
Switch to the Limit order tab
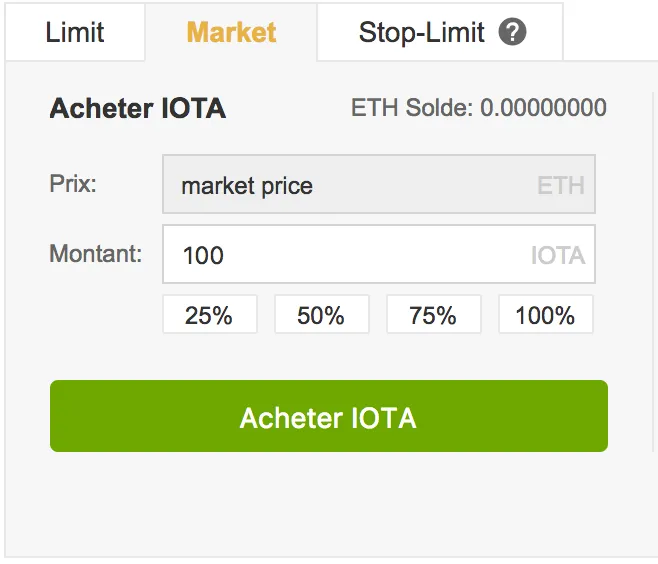75,32
